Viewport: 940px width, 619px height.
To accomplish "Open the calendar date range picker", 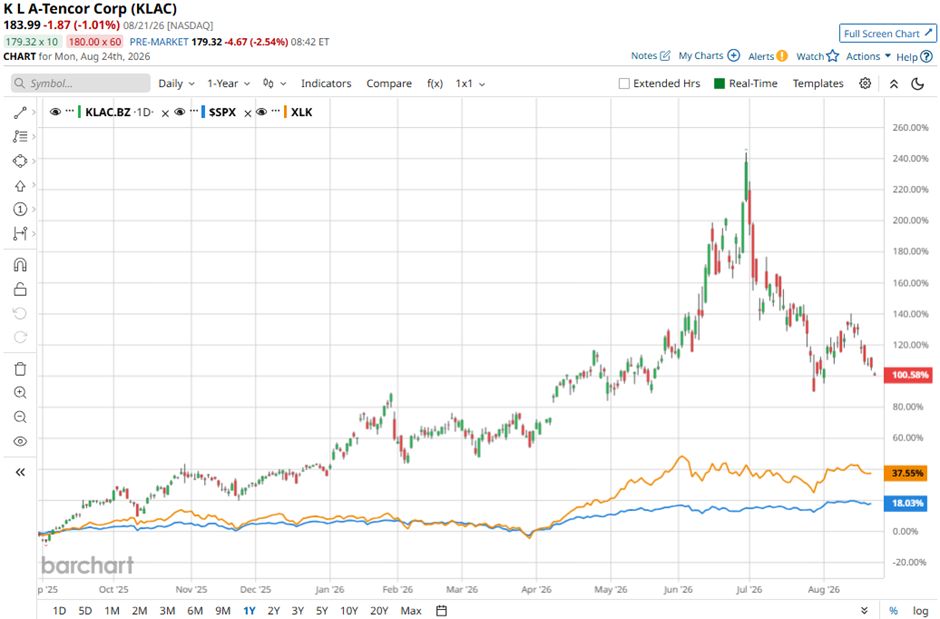I will [x=441, y=611].
